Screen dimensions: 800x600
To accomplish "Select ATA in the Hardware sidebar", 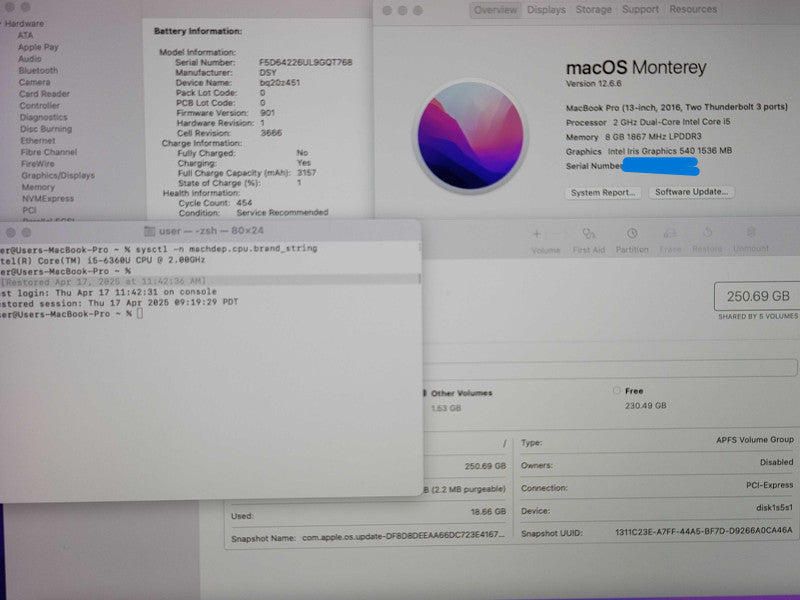I will click(x=26, y=35).
